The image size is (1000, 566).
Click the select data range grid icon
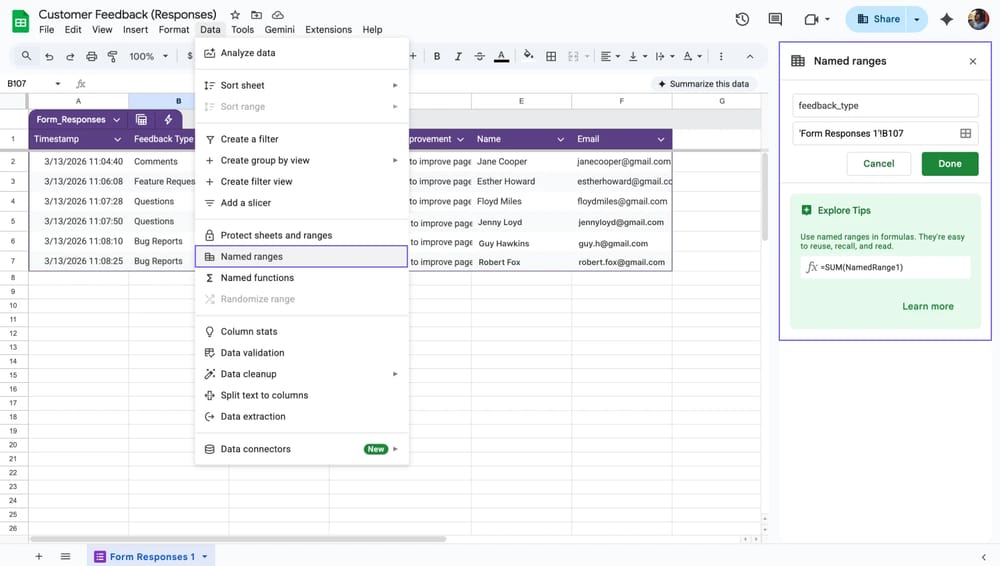tap(966, 133)
